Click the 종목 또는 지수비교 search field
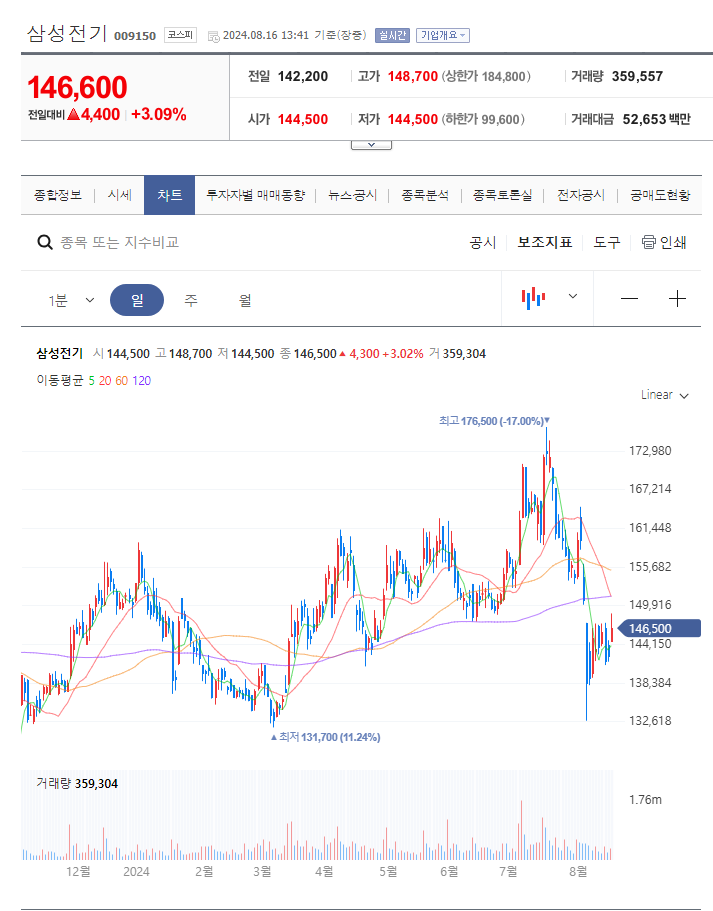 120,242
